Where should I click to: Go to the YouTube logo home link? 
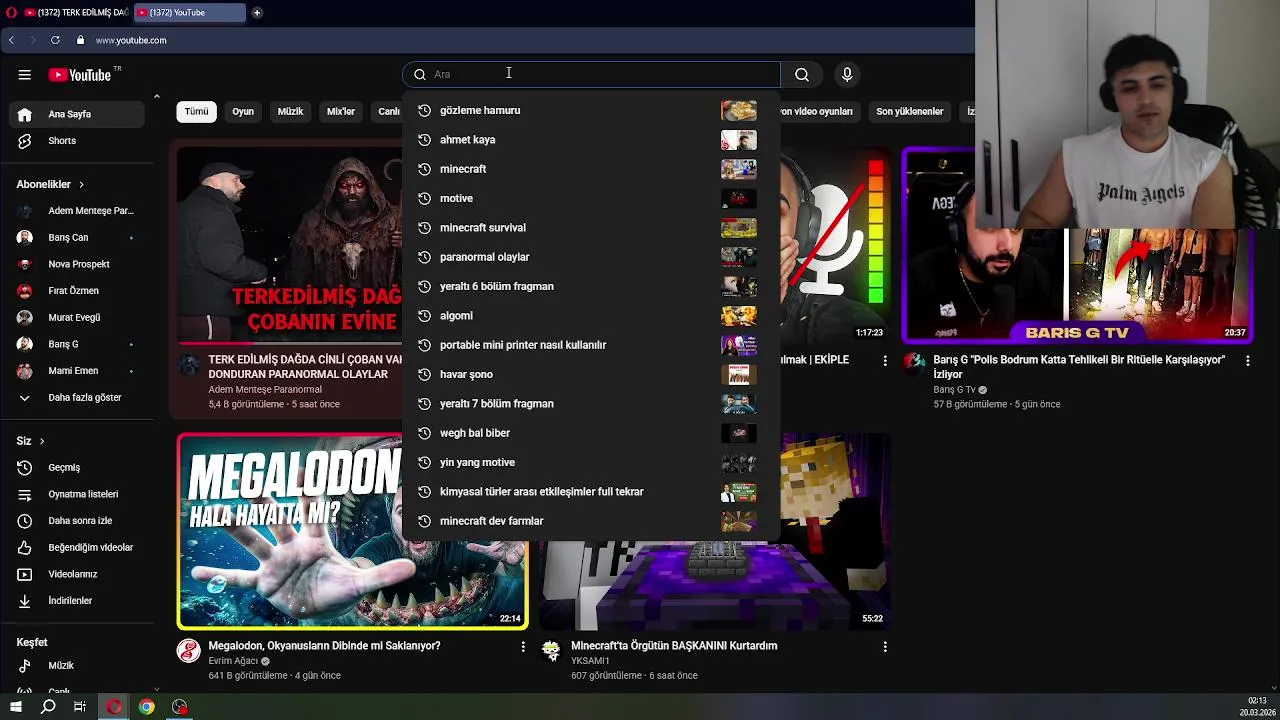pyautogui.click(x=80, y=75)
